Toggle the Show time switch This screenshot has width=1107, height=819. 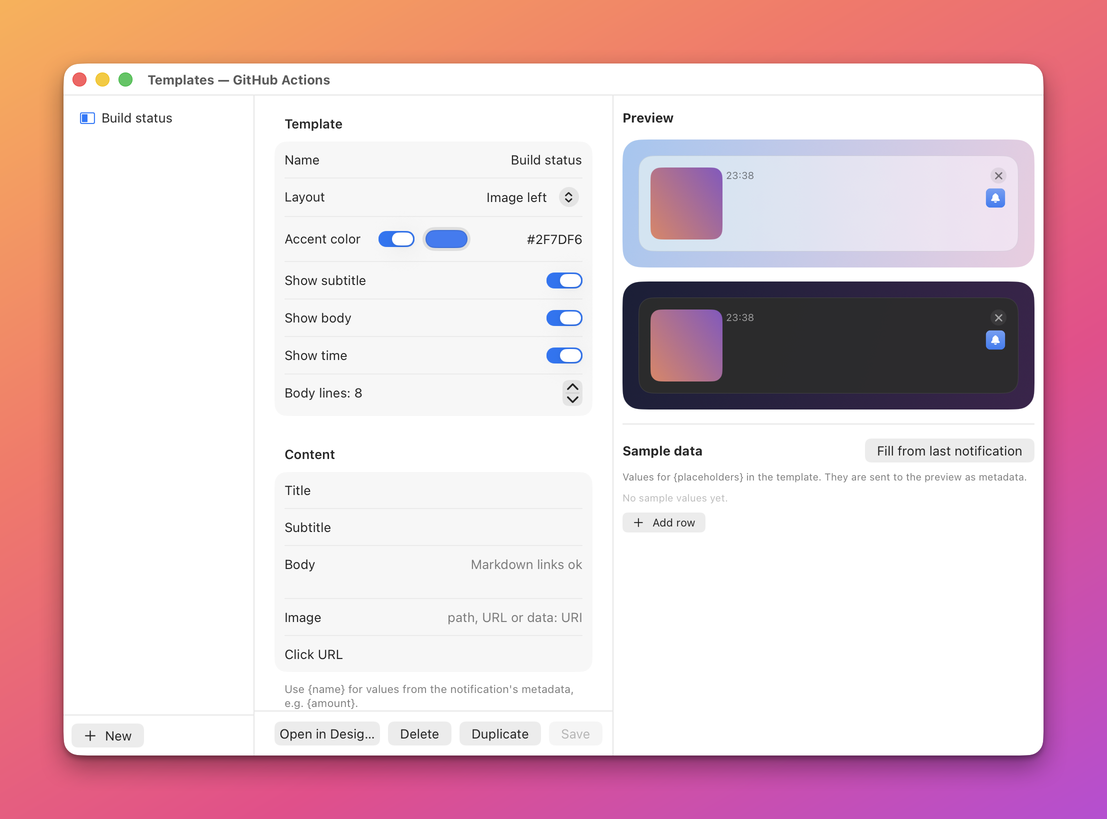(564, 355)
